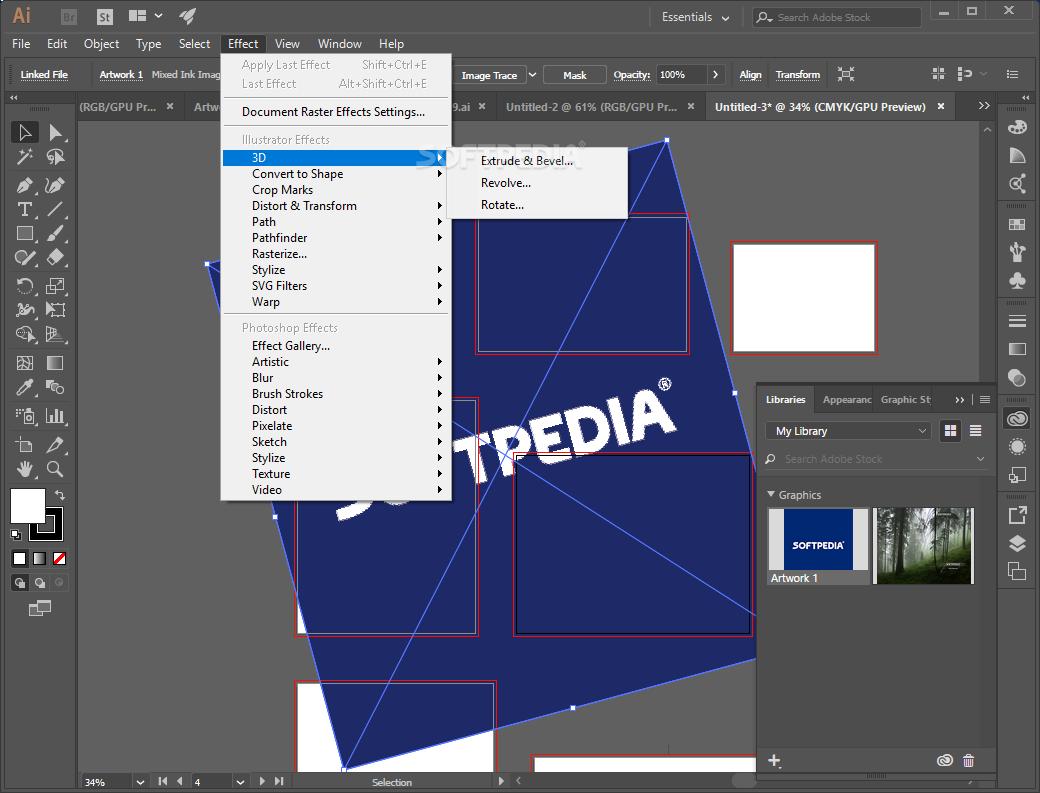Select the Pen tool
1040x793 pixels.
point(25,185)
